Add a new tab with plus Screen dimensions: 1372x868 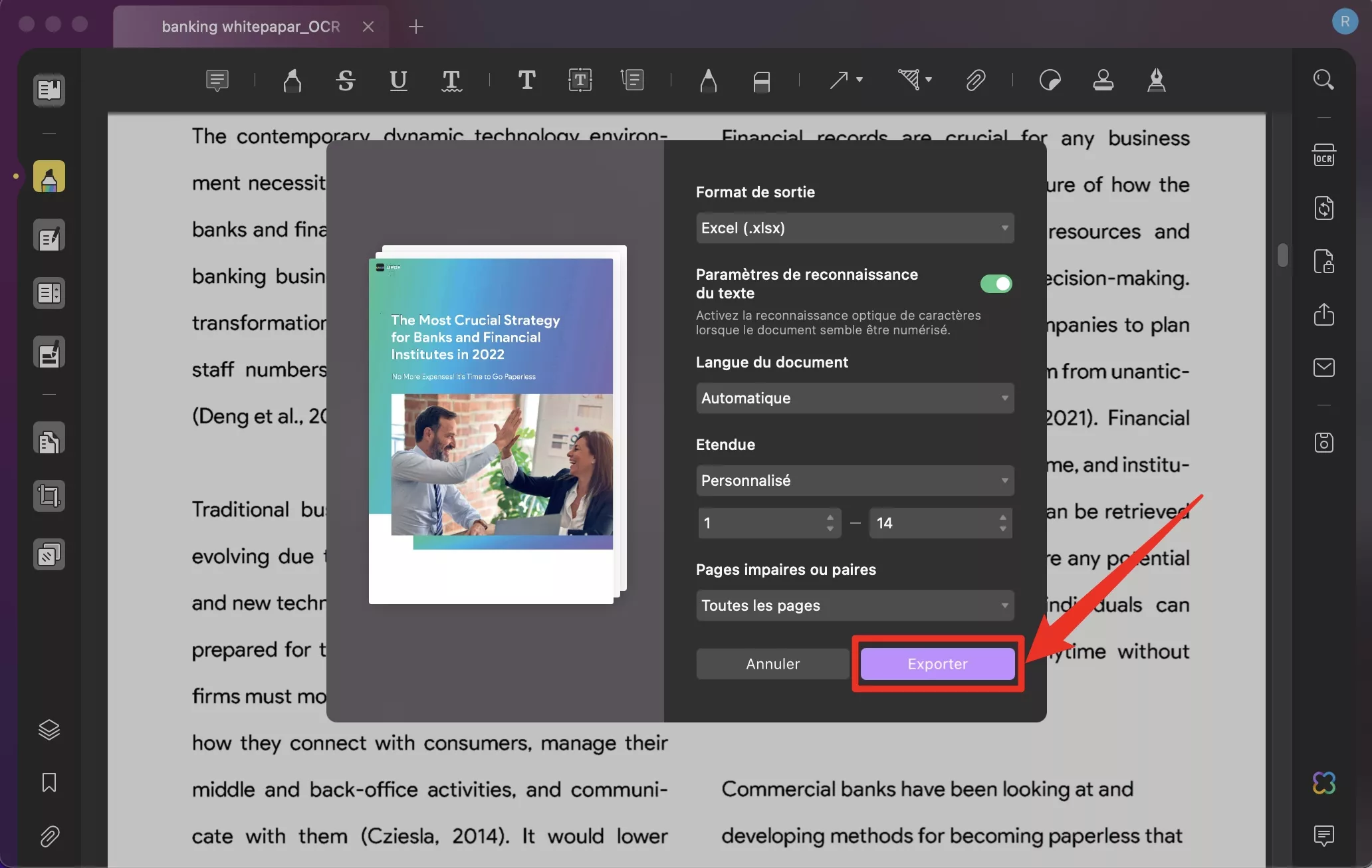pos(416,27)
